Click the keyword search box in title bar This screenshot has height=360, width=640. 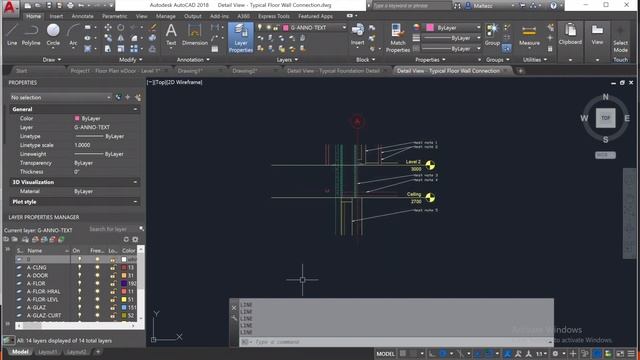(411, 6)
